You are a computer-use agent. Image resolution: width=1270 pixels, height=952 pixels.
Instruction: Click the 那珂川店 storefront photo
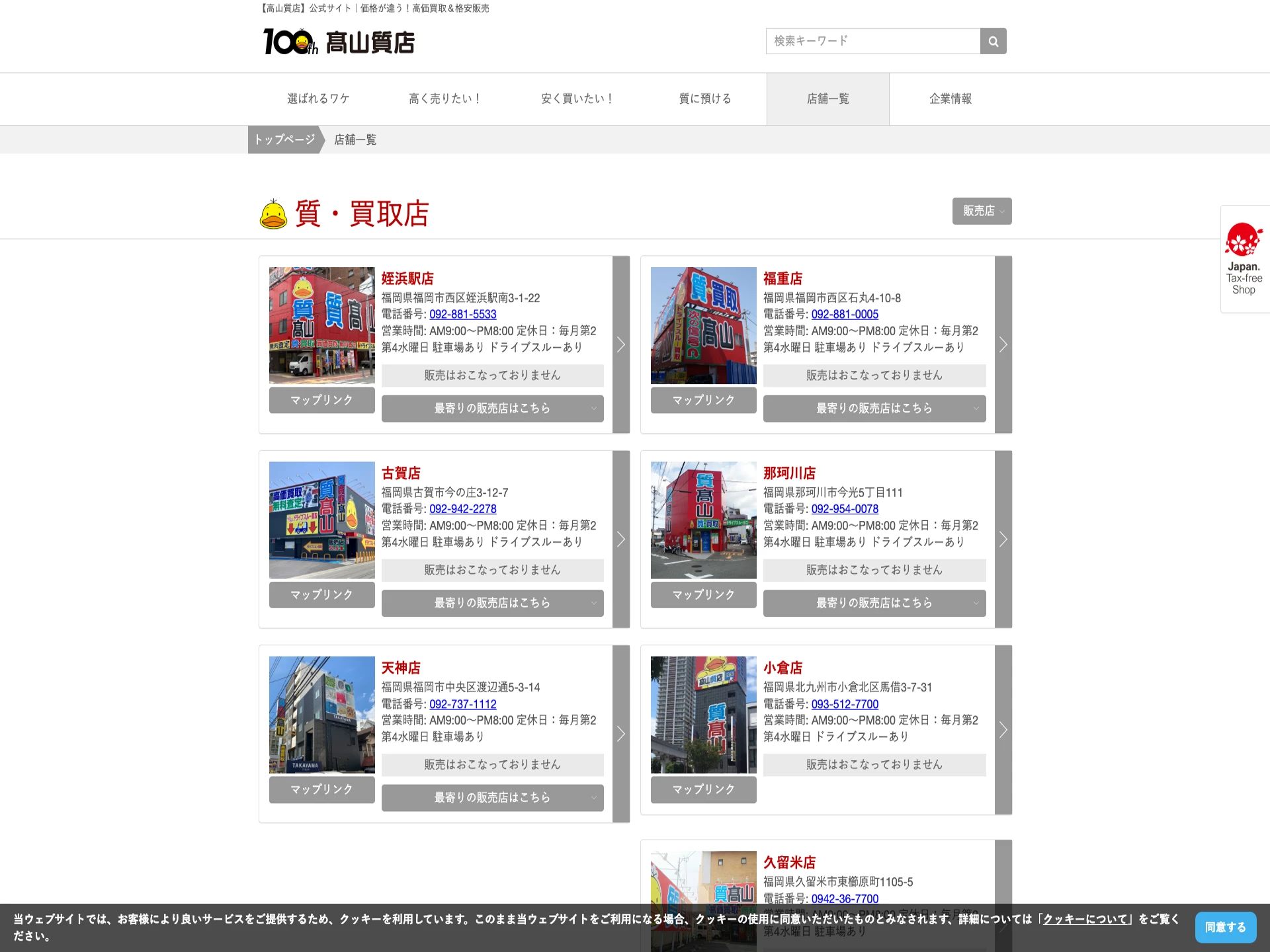(704, 520)
